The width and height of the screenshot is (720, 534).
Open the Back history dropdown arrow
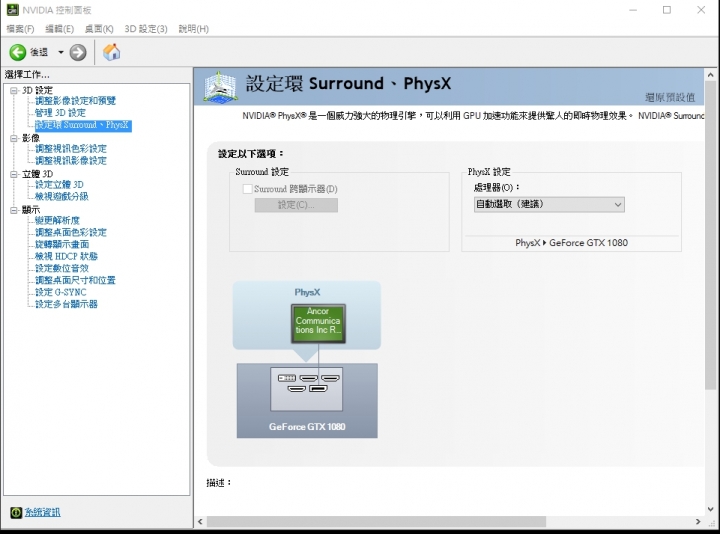coord(61,52)
